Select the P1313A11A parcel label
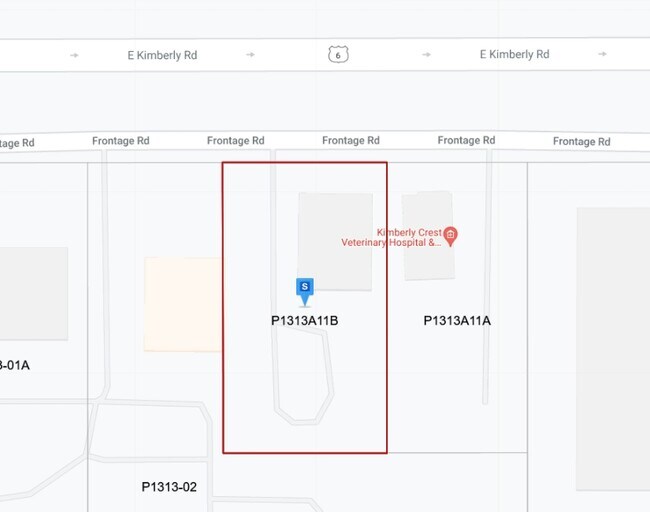Image resolution: width=650 pixels, height=512 pixels. coord(457,321)
